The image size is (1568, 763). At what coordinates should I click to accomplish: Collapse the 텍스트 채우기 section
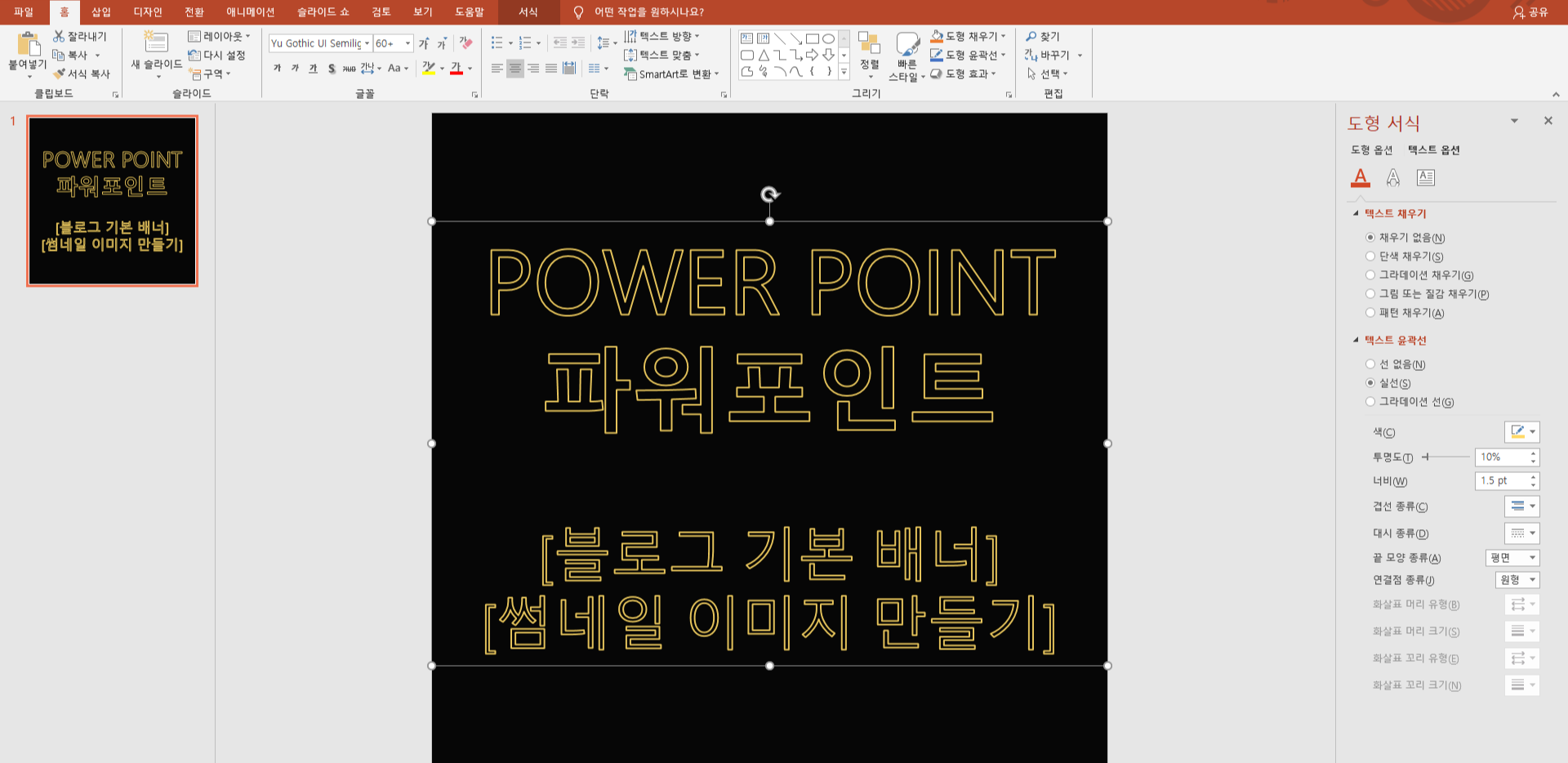pyautogui.click(x=1356, y=214)
